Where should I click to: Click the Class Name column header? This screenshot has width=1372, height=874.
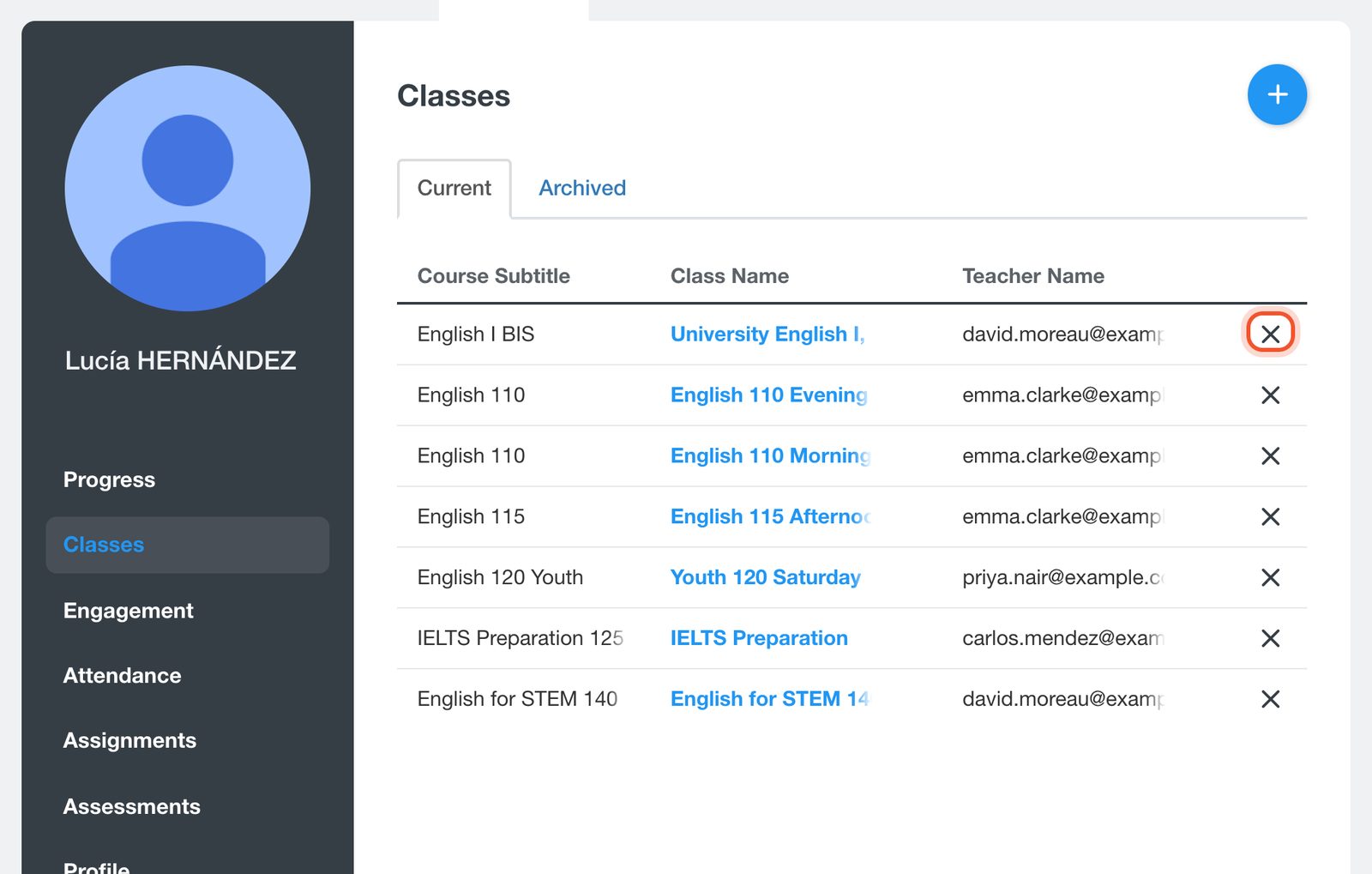tap(730, 276)
